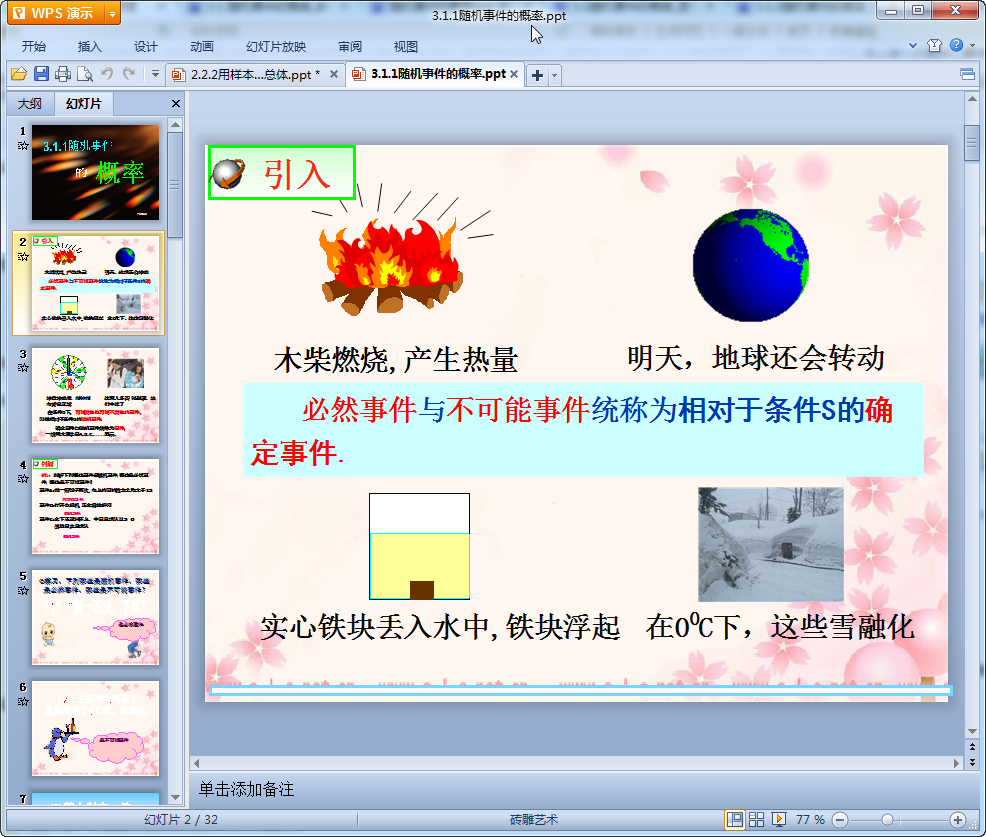
Task: Close the slide thumbnail pane
Action: [x=176, y=104]
